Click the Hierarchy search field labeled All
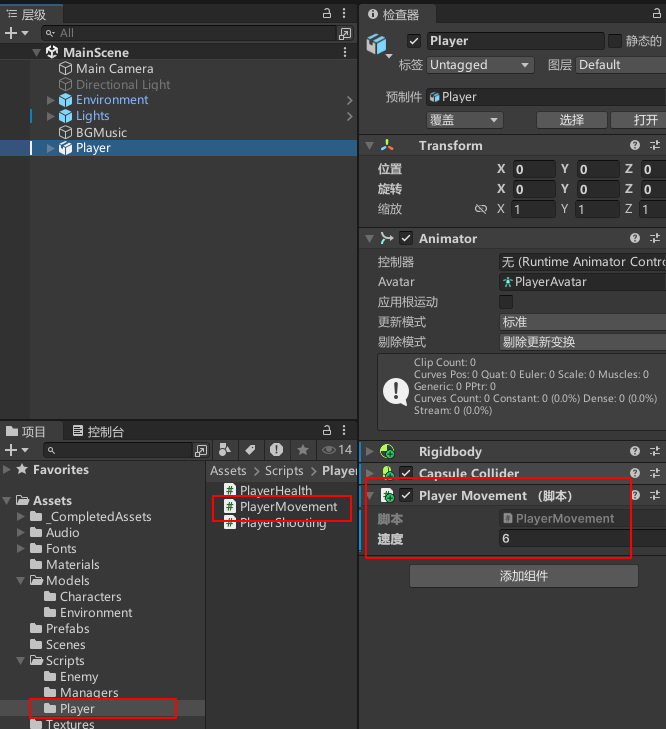This screenshot has width=666, height=729. (189, 33)
